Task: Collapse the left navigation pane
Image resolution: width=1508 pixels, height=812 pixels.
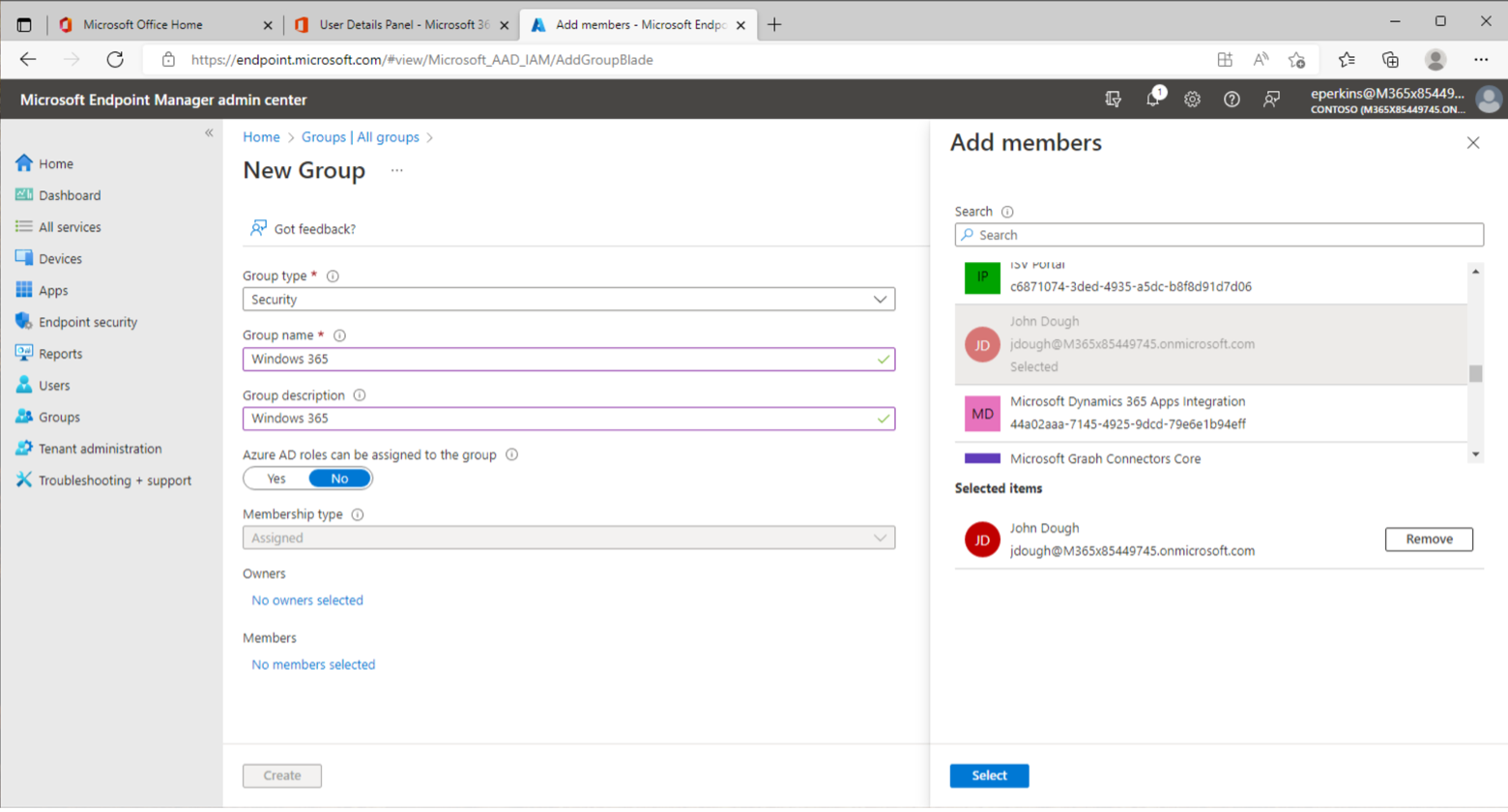Action: [209, 132]
